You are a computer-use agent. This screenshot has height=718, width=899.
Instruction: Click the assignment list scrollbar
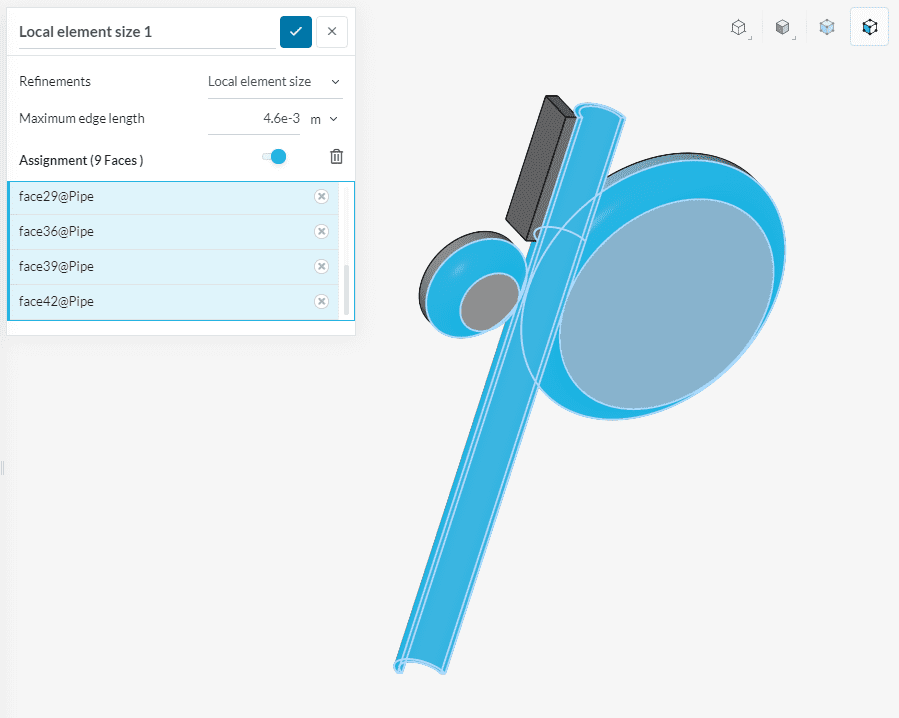[x=347, y=290]
